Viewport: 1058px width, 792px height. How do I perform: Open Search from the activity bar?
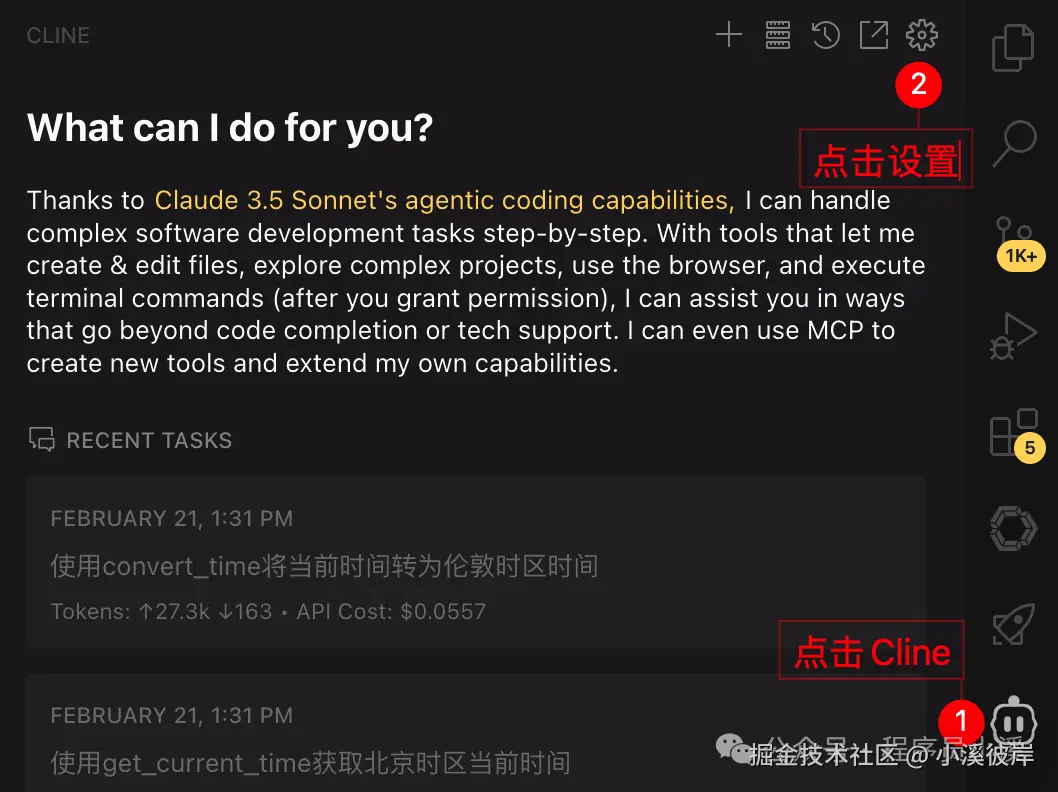(1013, 144)
